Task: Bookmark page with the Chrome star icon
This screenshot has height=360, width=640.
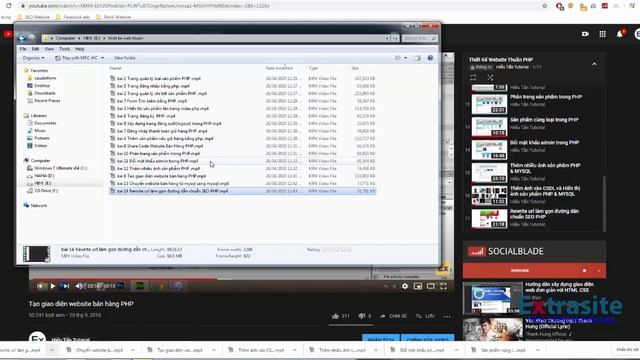Action: tap(544, 6)
